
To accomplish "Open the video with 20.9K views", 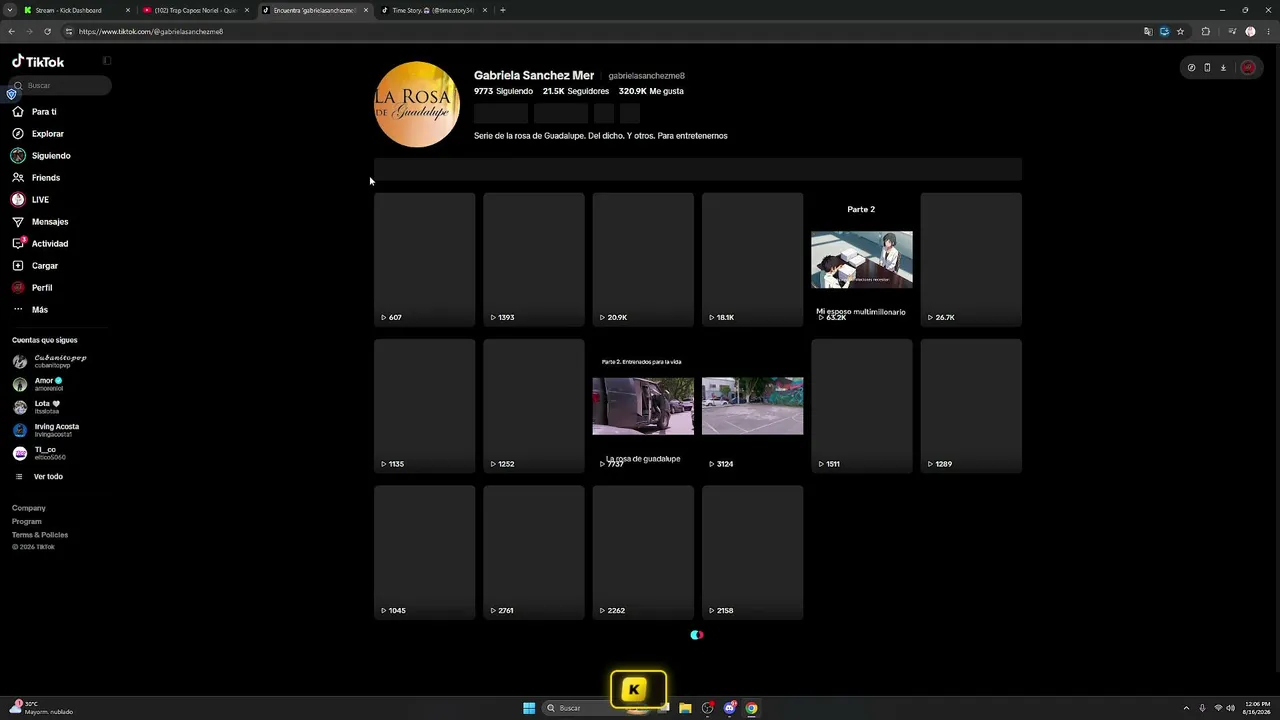I will pyautogui.click(x=643, y=260).
